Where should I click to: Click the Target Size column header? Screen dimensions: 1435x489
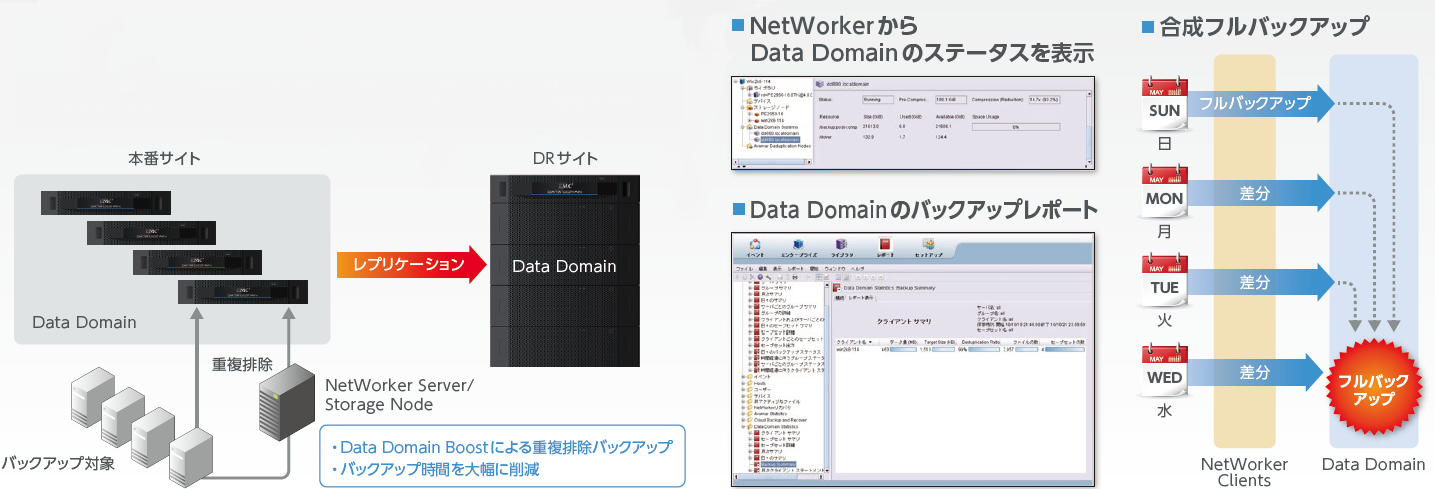click(x=938, y=342)
